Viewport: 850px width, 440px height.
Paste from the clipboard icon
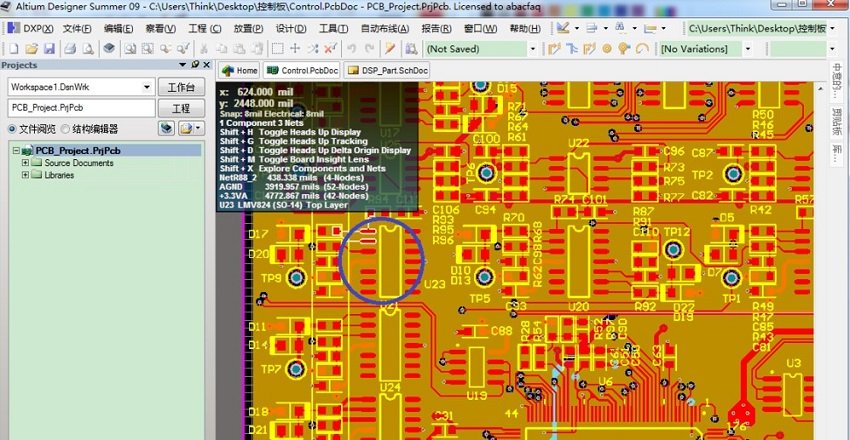240,49
